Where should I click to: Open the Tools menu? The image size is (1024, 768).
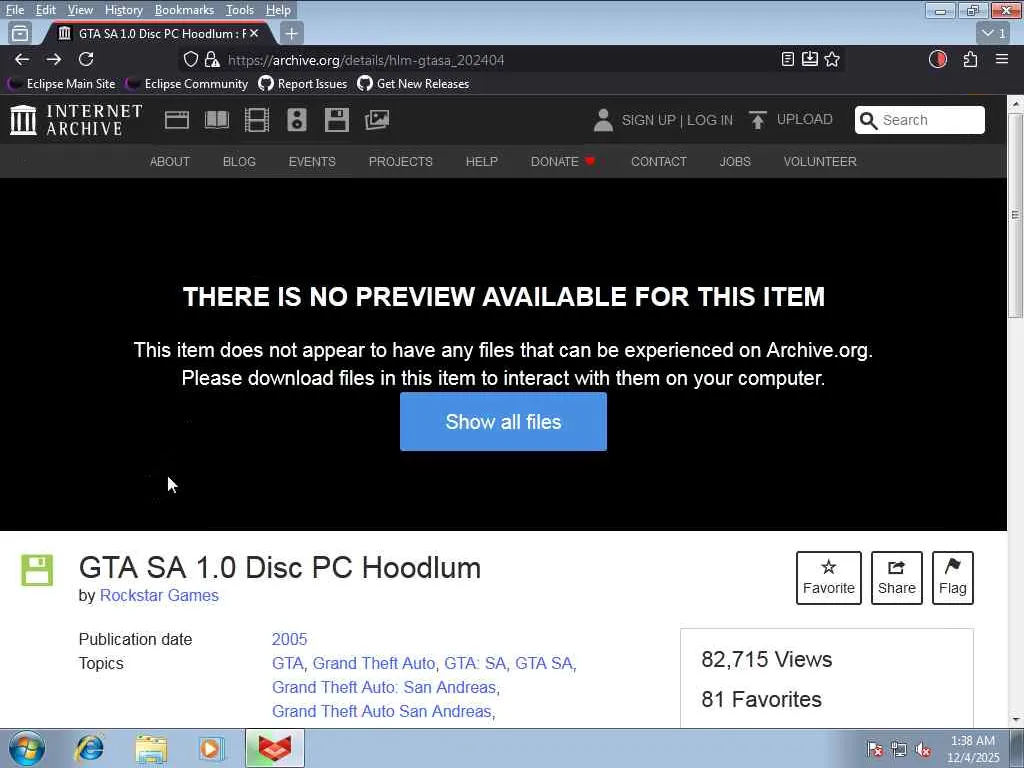pyautogui.click(x=240, y=10)
